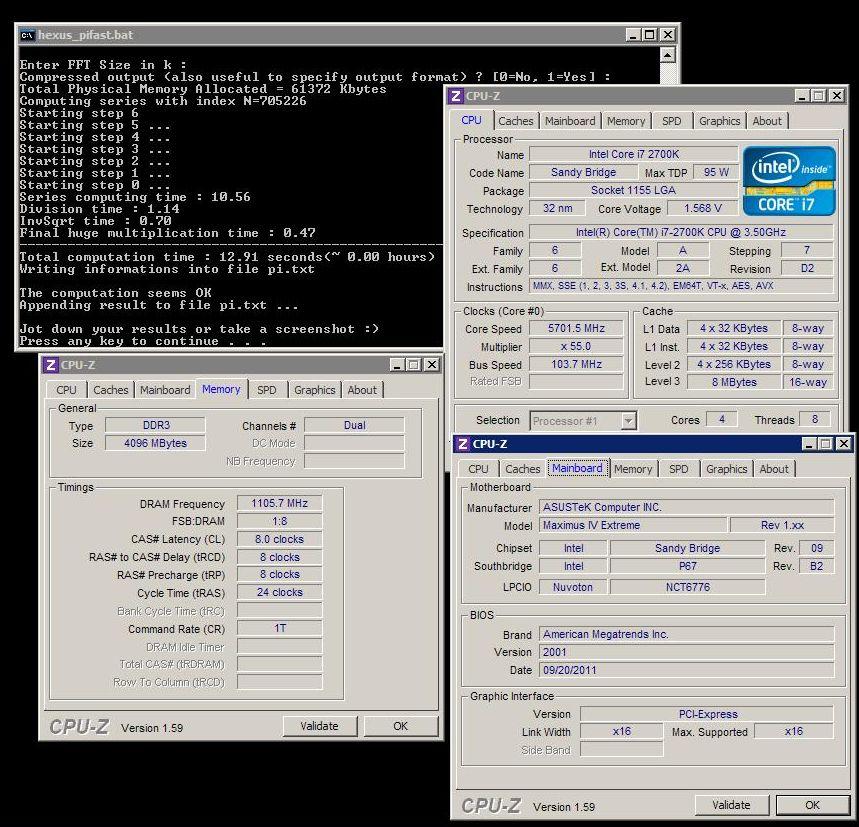Click the Channels # Dual value

[x=354, y=426]
